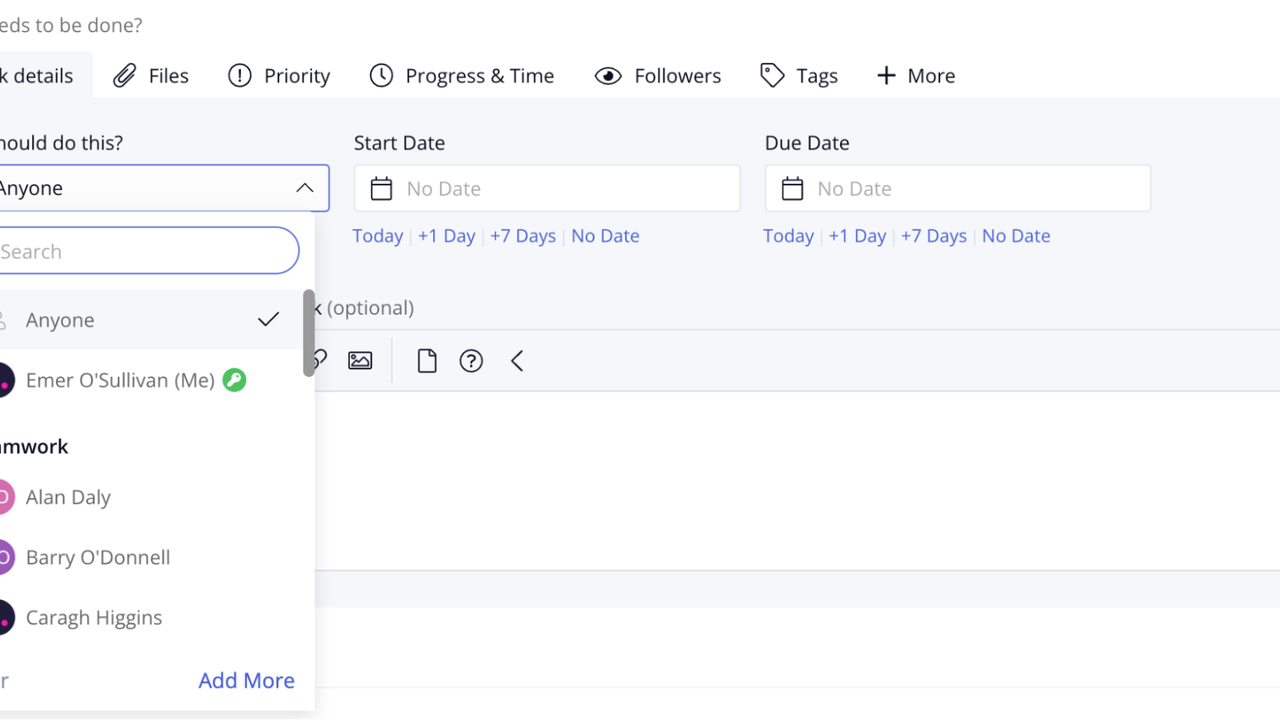
Task: Select Barry O'Donnell as assignee
Action: [98, 557]
